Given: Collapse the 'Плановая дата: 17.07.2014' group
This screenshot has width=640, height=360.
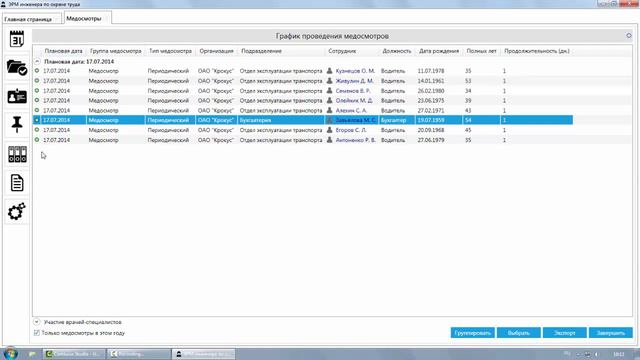Looking at the screenshot, I should click(x=37, y=61).
